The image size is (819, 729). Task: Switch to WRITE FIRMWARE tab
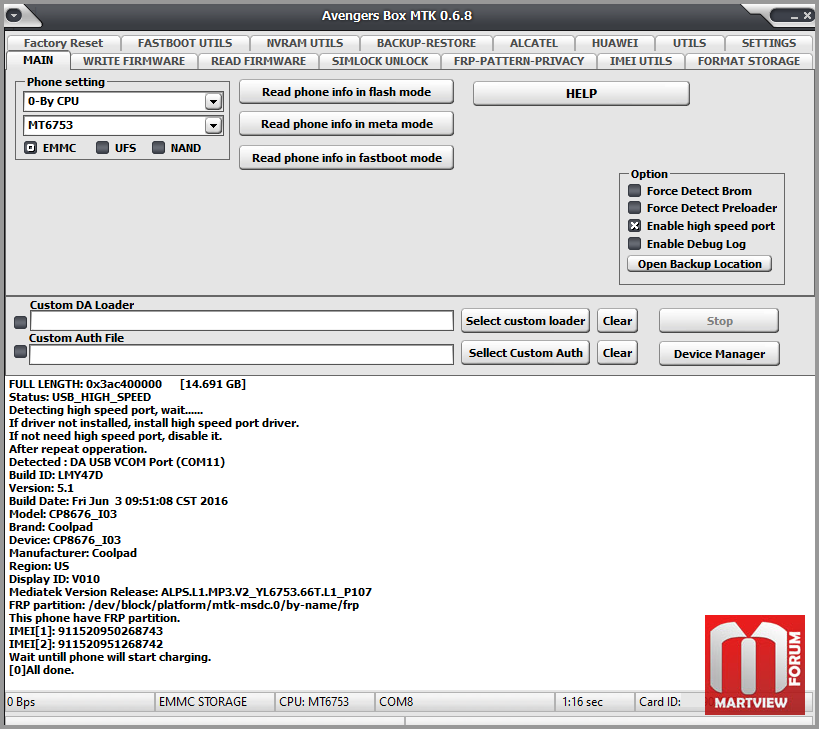click(x=134, y=61)
